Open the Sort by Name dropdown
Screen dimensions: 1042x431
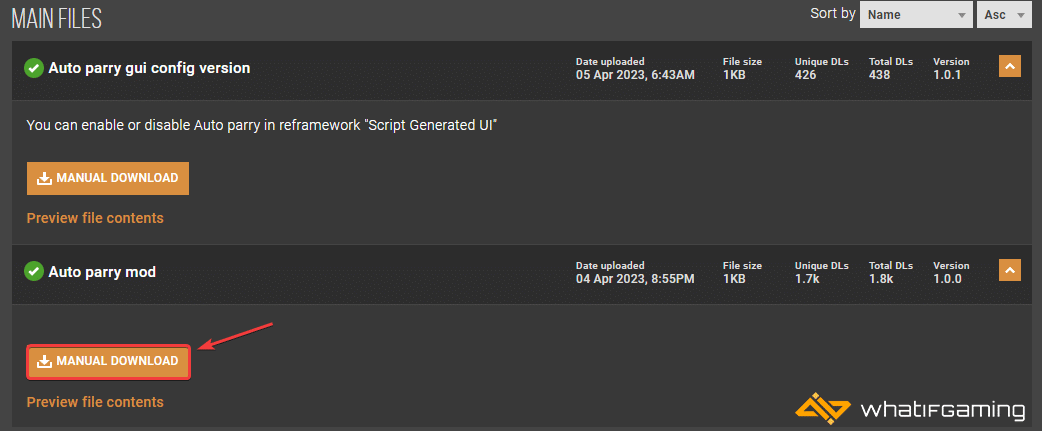(x=916, y=15)
